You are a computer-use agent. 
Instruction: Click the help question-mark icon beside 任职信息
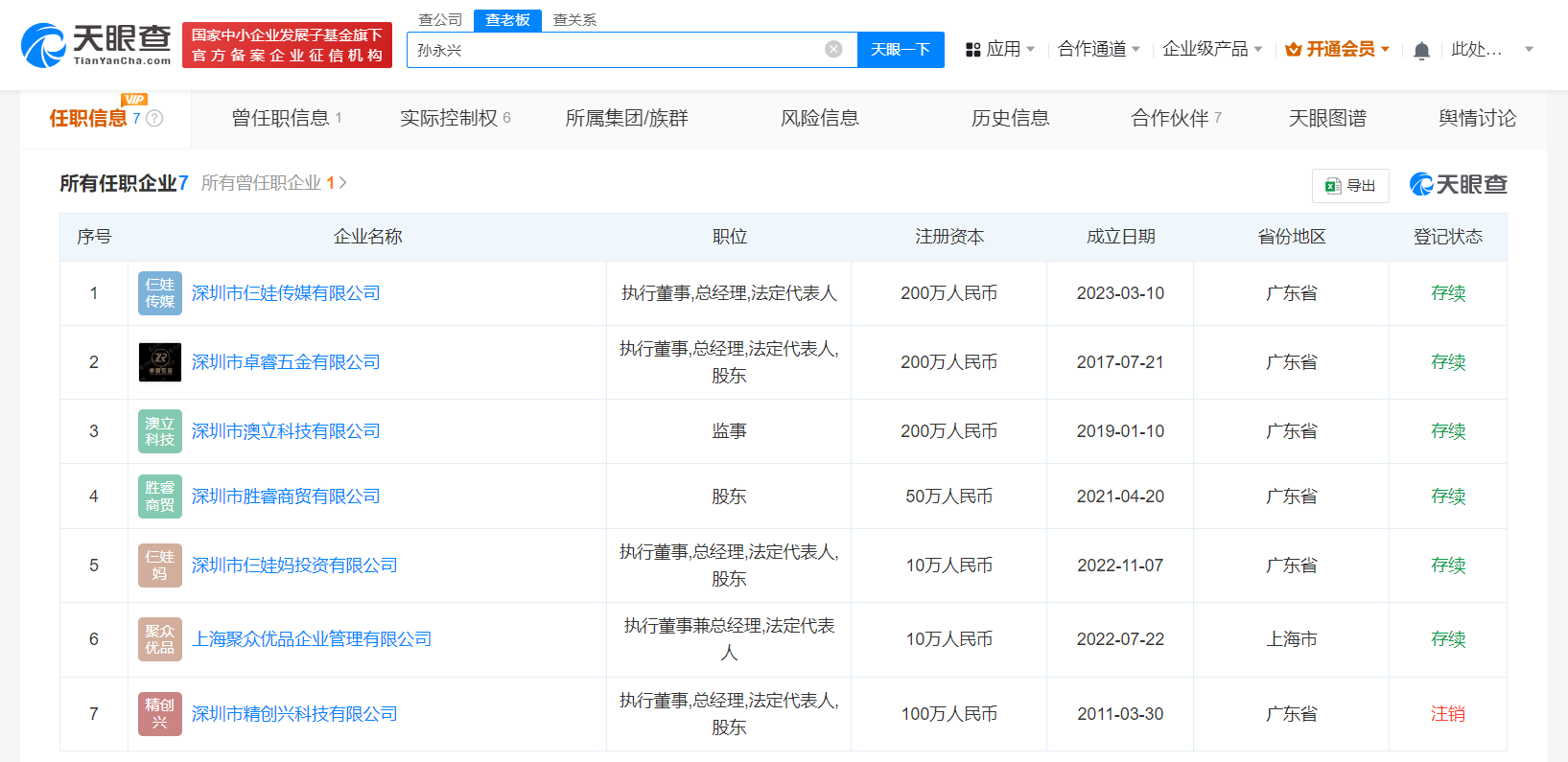click(x=154, y=118)
